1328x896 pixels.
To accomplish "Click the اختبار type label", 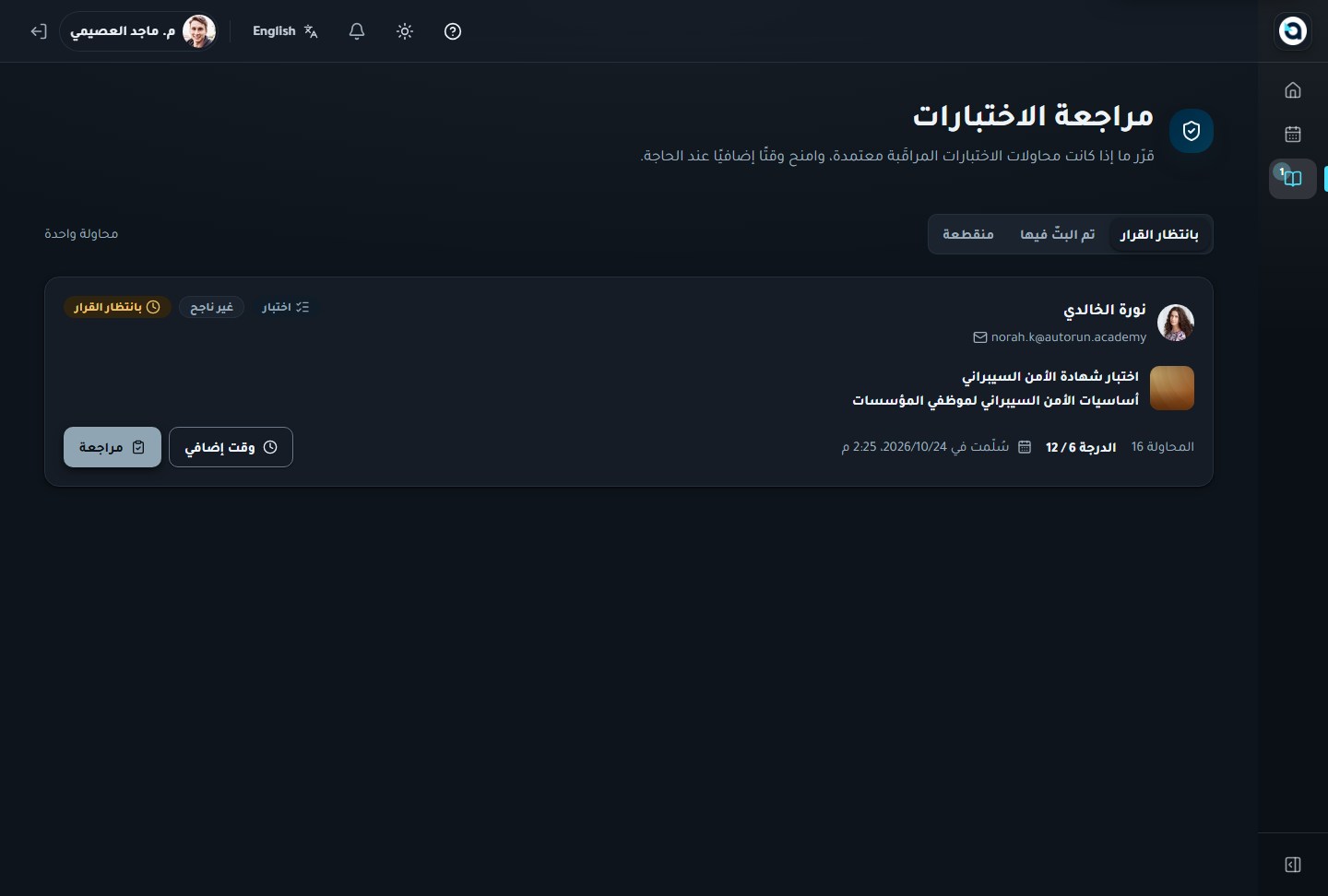I will click(286, 307).
